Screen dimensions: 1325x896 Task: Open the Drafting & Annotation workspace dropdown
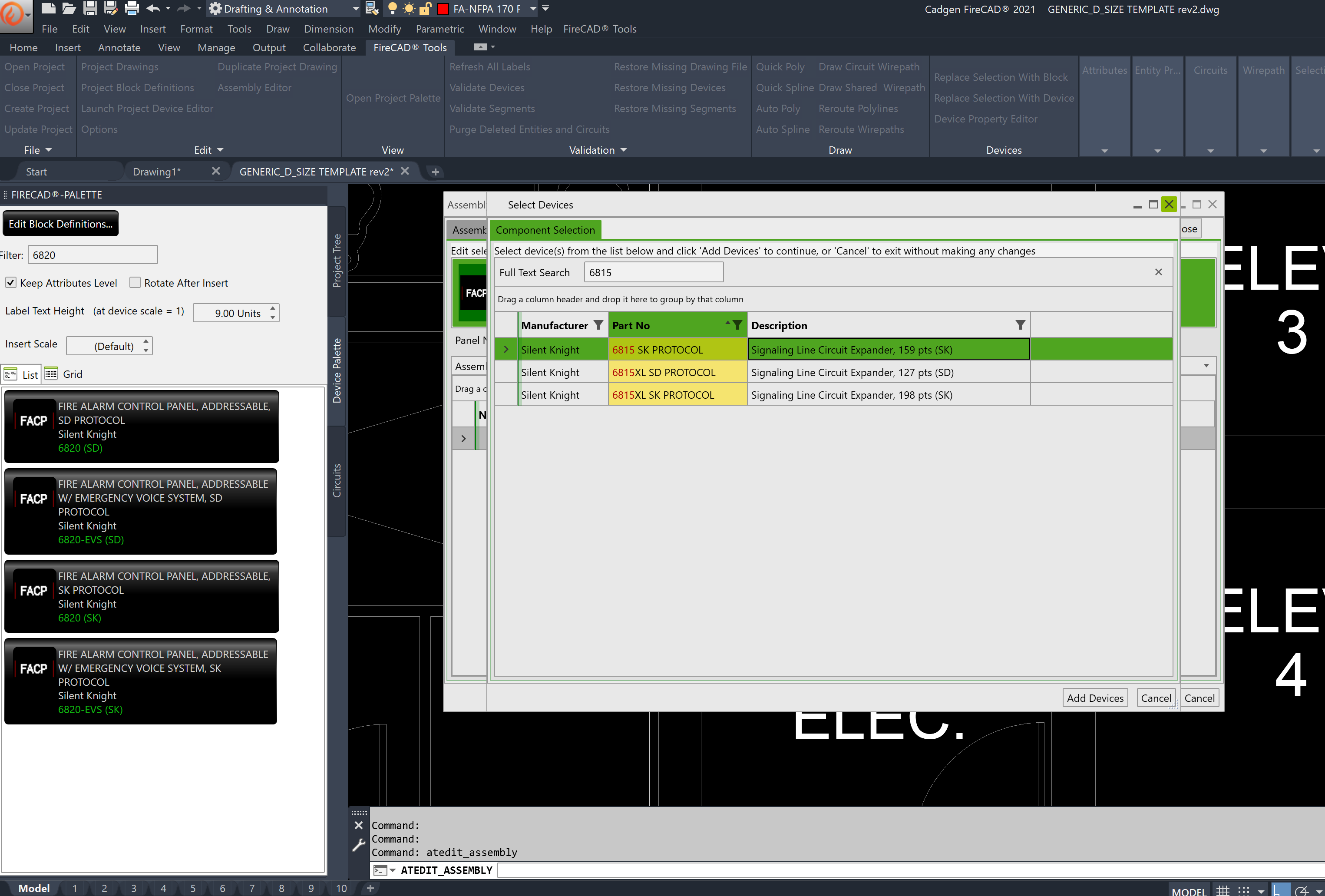pos(356,9)
